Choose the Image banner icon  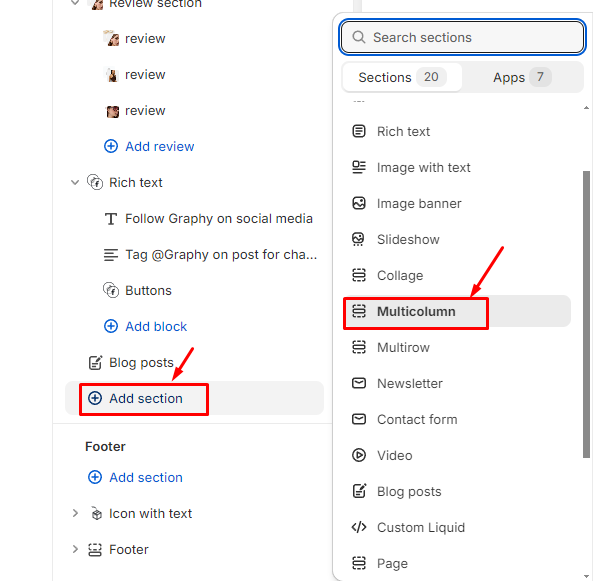(x=359, y=203)
